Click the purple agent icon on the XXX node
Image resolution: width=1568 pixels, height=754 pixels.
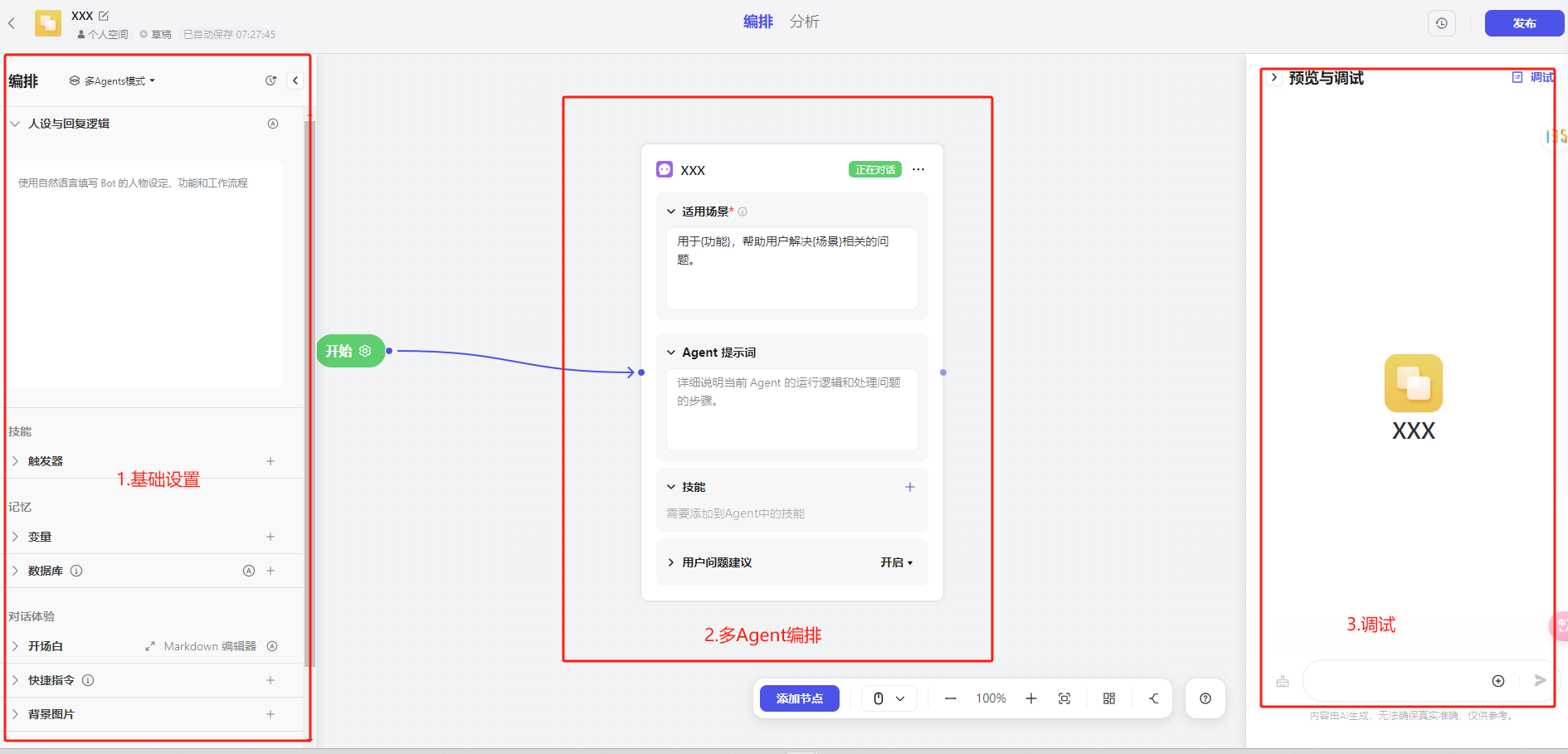[665, 169]
